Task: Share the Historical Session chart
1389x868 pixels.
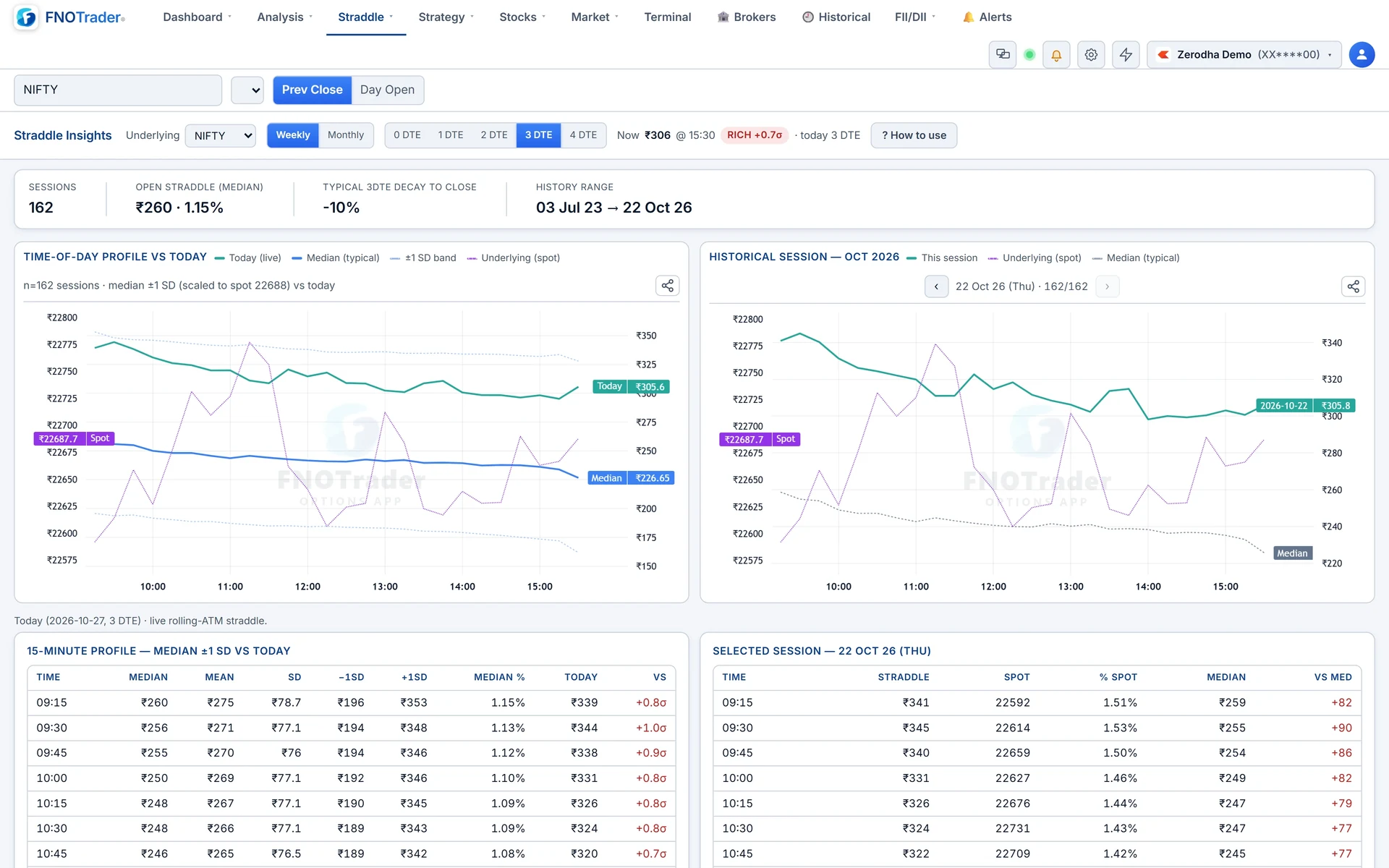Action: pos(1353,286)
